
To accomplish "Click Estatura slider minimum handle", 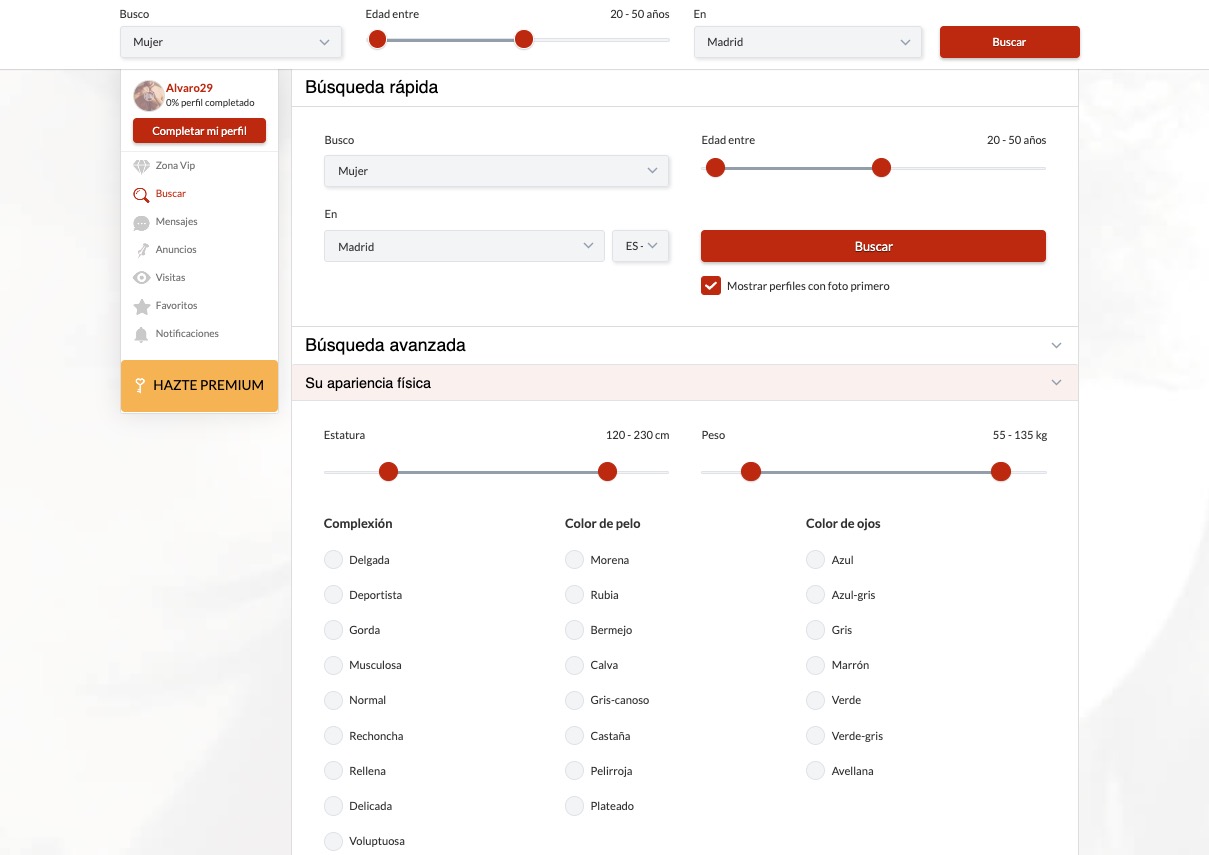I will pyautogui.click(x=389, y=472).
